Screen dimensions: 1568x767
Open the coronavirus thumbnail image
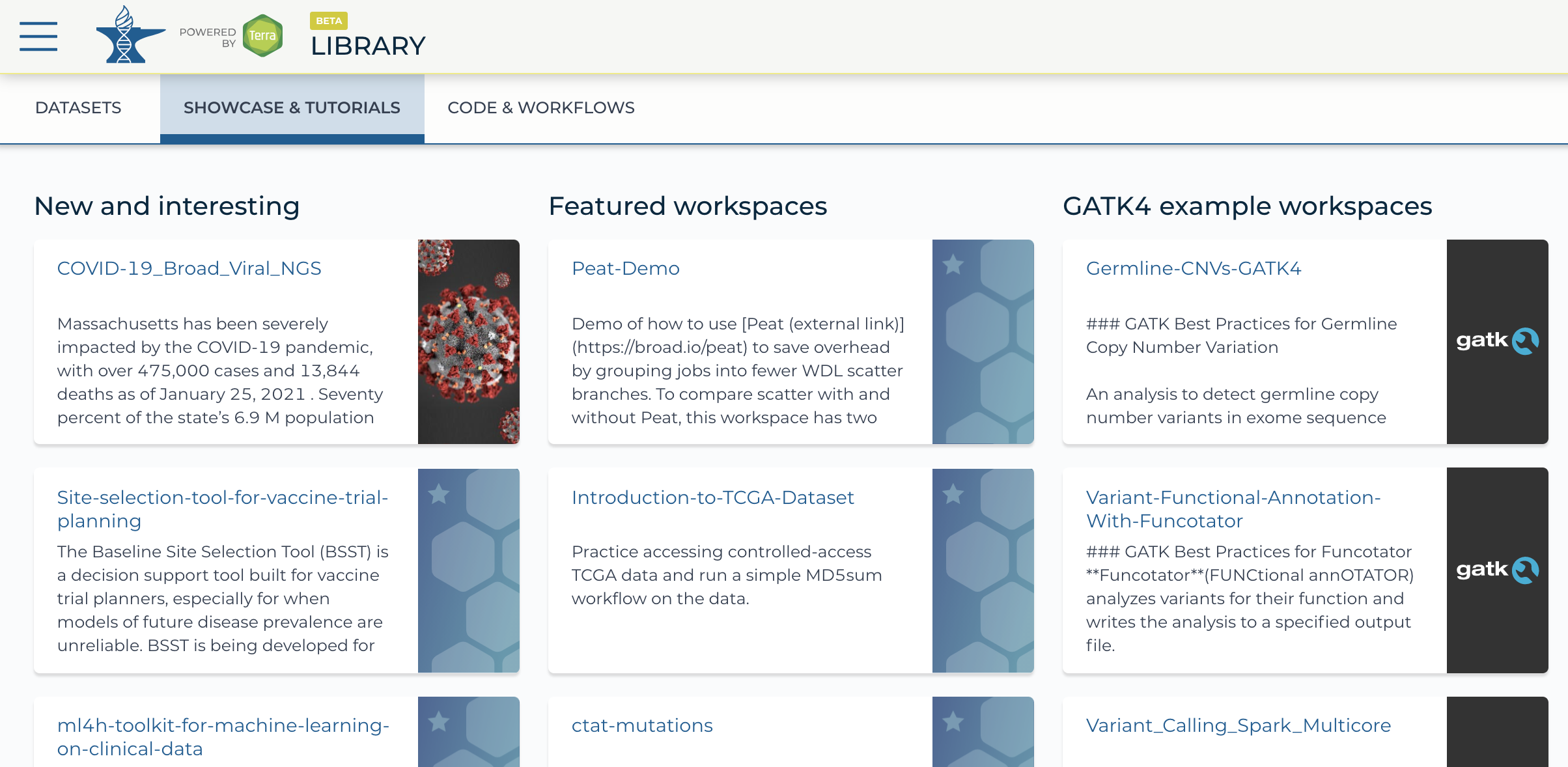(469, 342)
